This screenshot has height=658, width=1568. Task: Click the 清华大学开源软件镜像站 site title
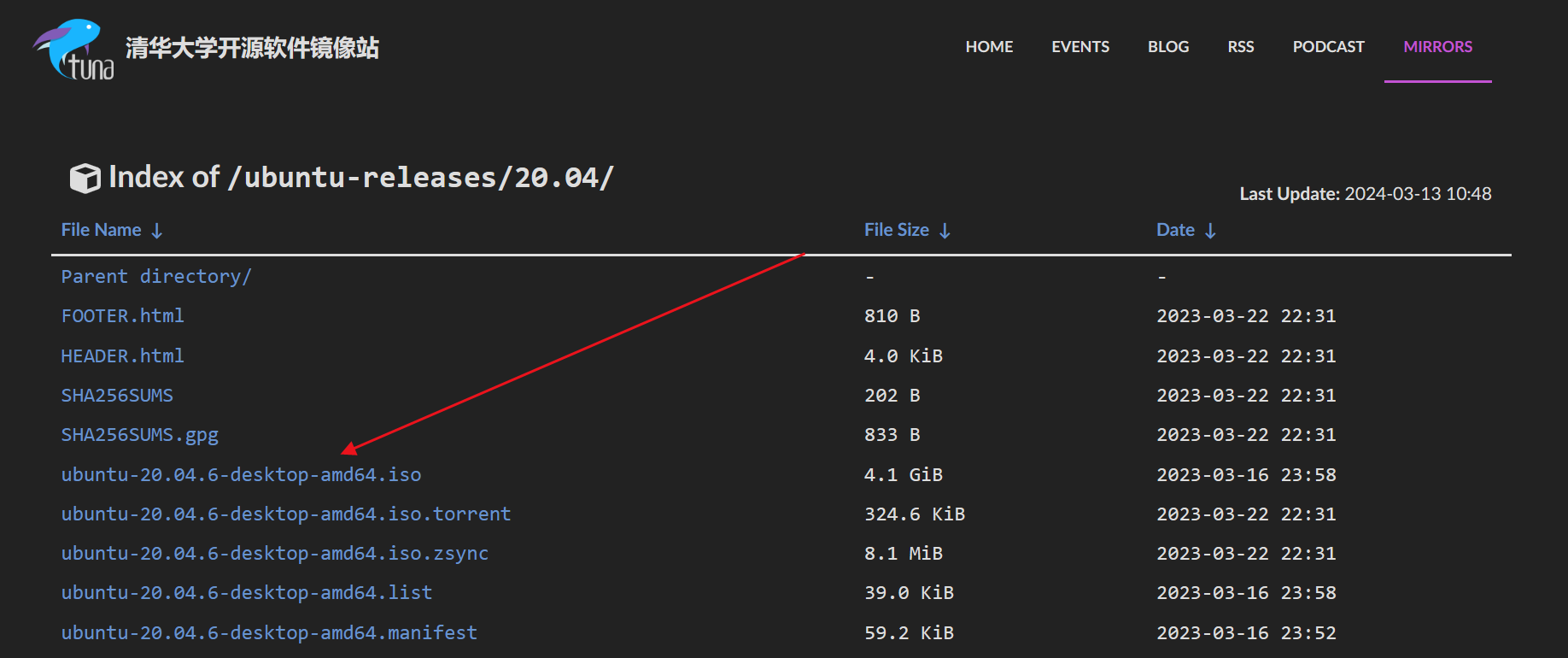click(253, 48)
